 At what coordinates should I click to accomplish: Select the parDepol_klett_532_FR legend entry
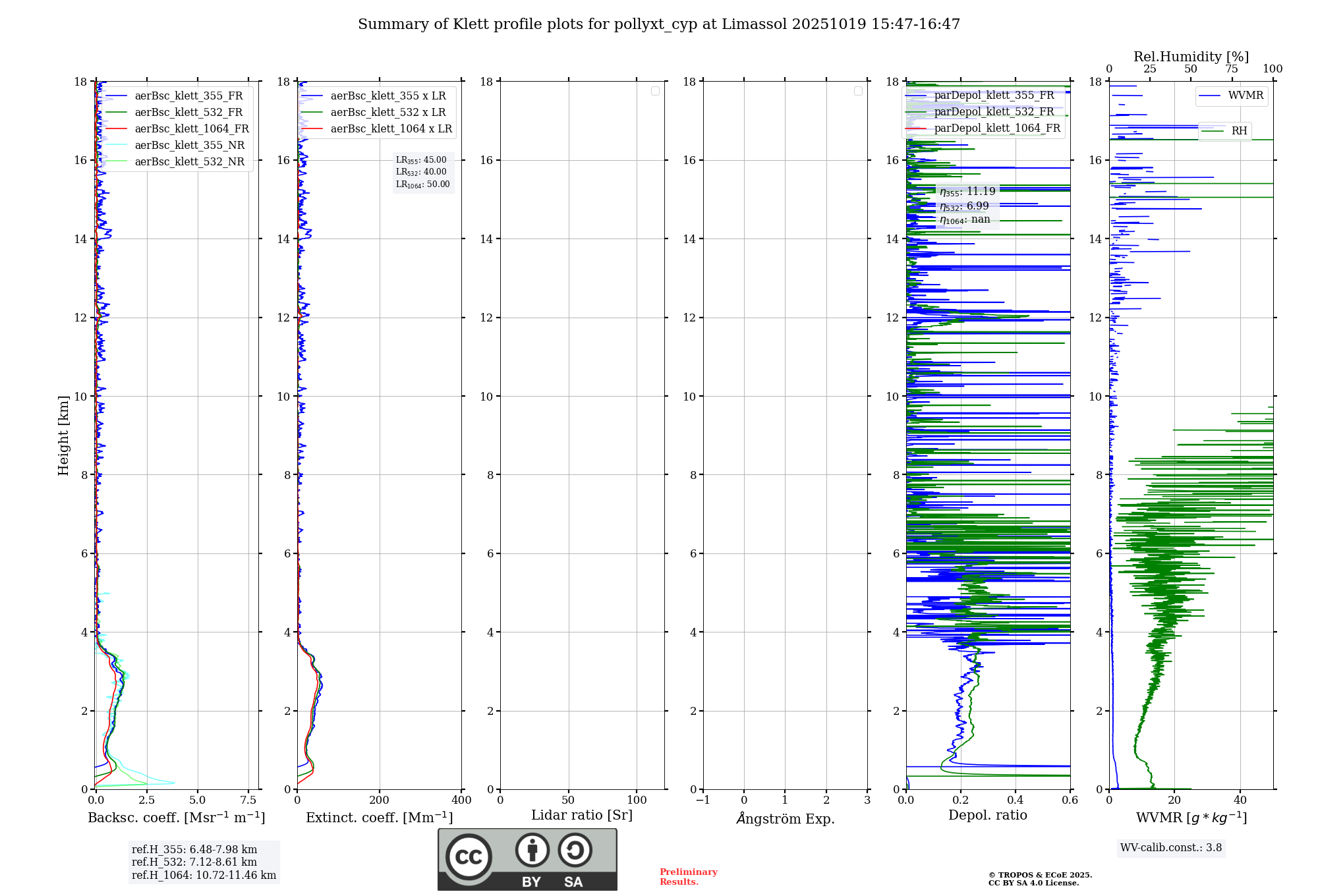[x=994, y=111]
